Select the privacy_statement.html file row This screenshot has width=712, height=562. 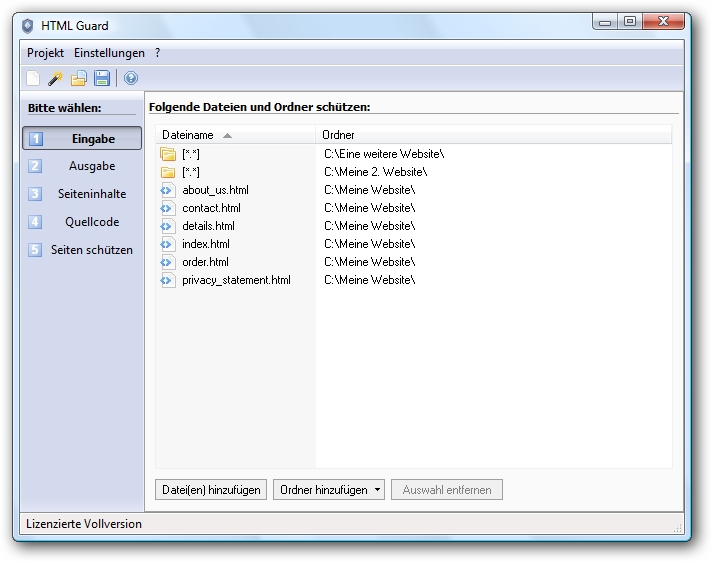pos(236,280)
